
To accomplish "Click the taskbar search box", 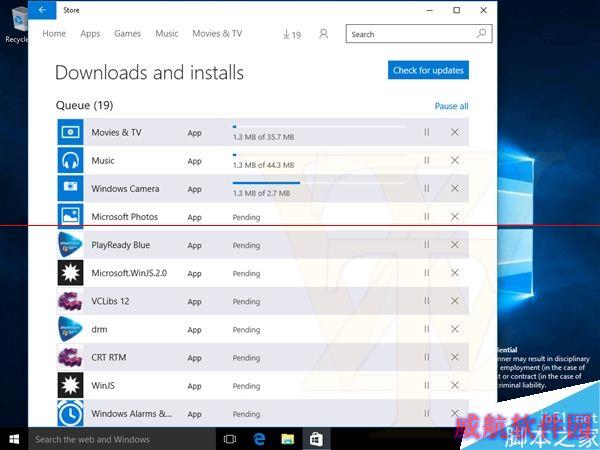I will 122,439.
